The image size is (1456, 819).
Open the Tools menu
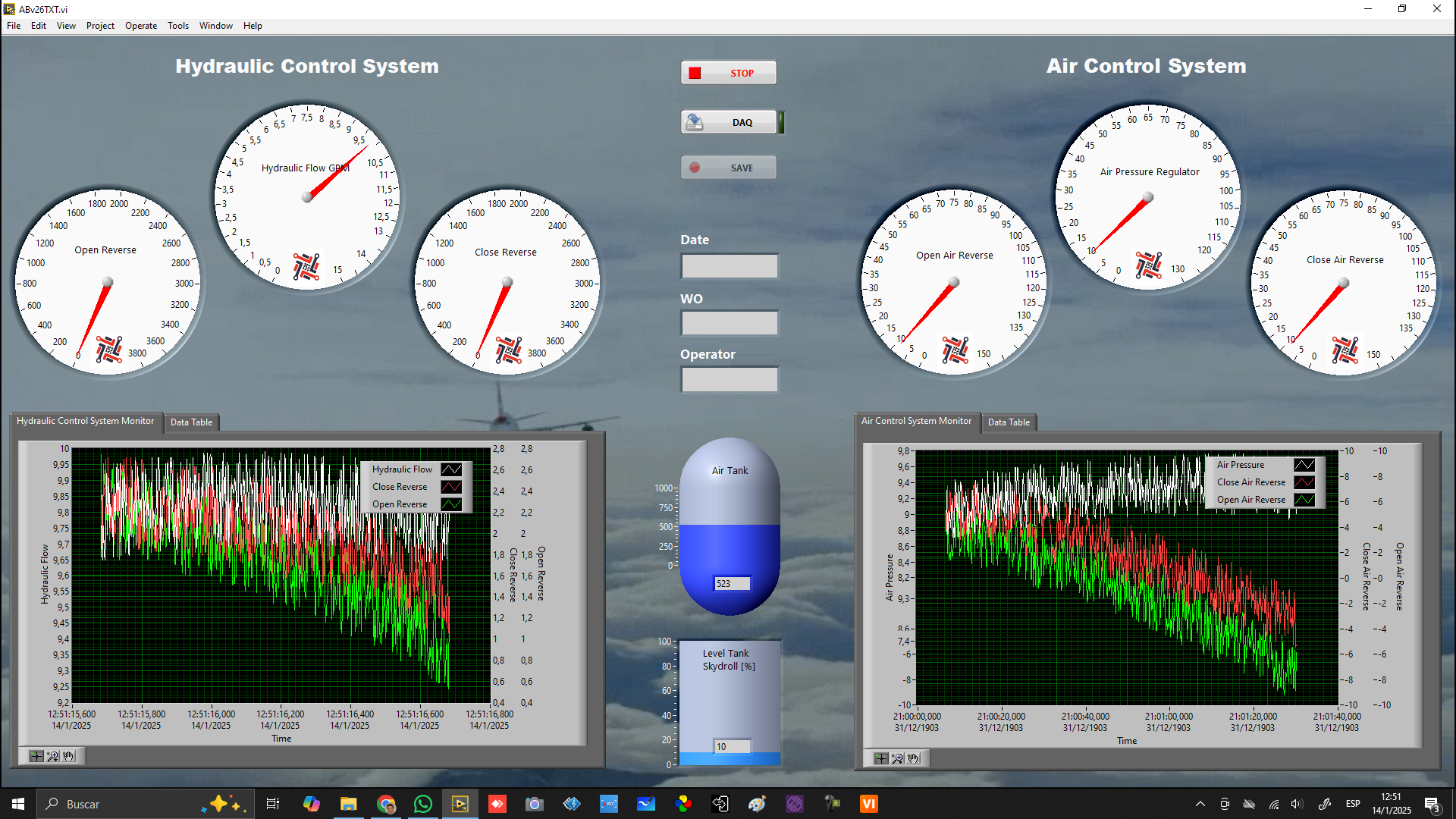[178, 26]
